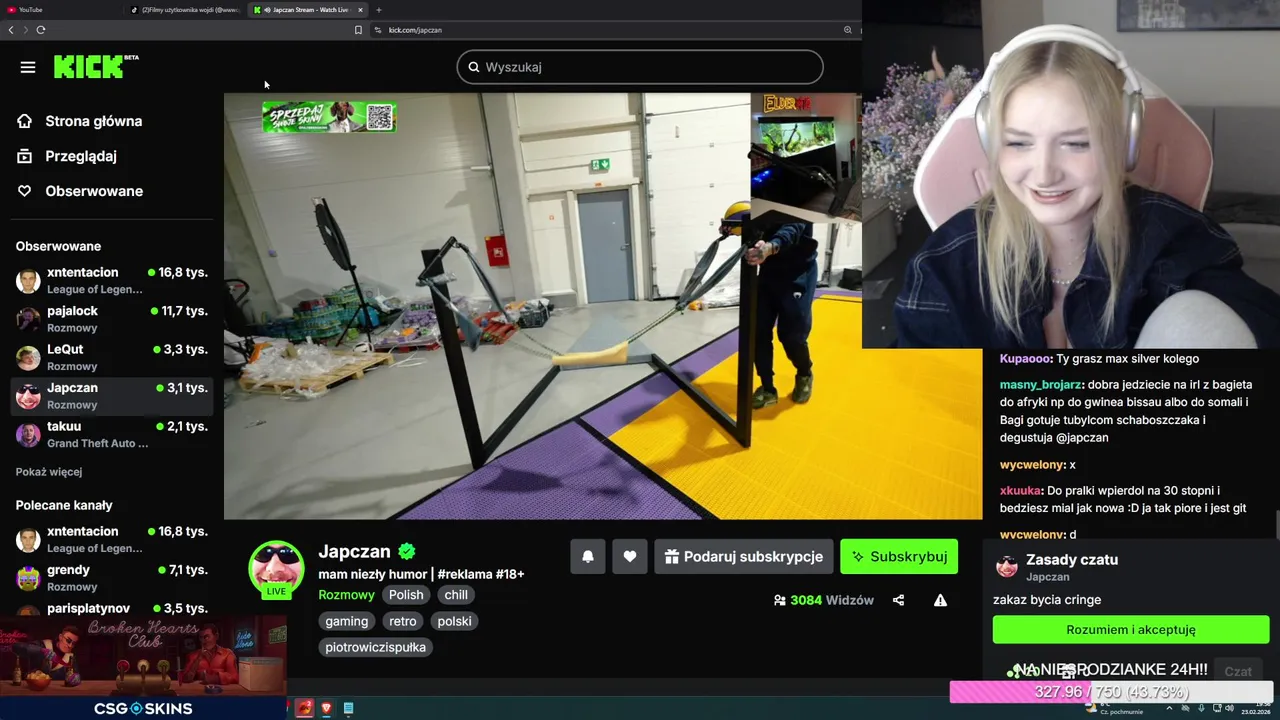Open parisplatynov in recommended channels
Screen dimensions: 1280x720
(x=111, y=609)
